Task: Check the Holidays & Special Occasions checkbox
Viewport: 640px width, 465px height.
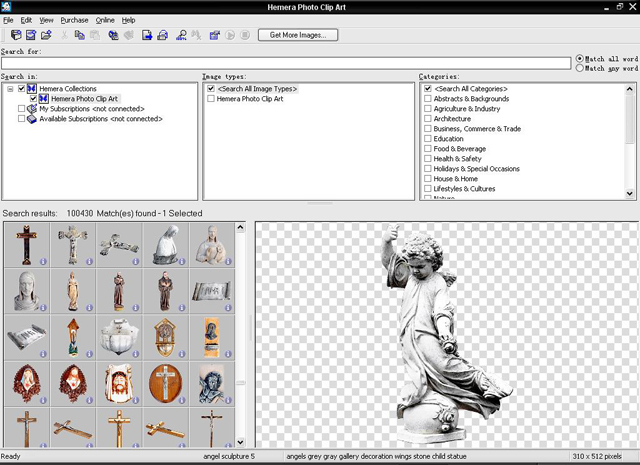Action: [x=428, y=169]
